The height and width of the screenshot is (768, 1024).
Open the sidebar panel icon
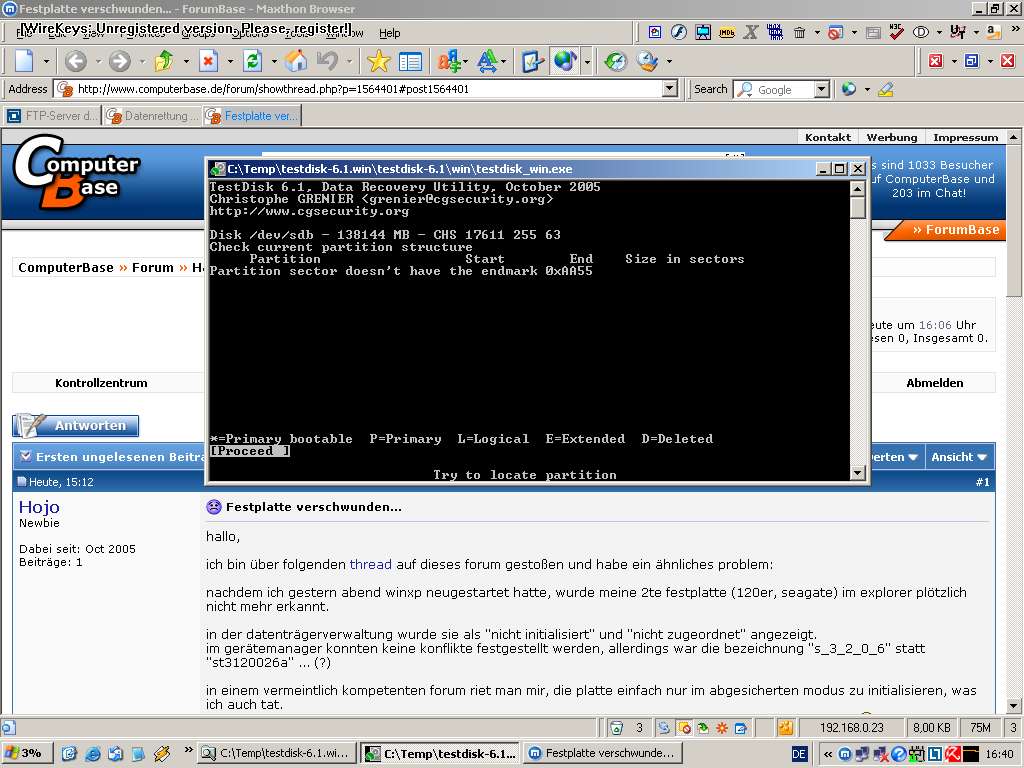click(x=410, y=62)
